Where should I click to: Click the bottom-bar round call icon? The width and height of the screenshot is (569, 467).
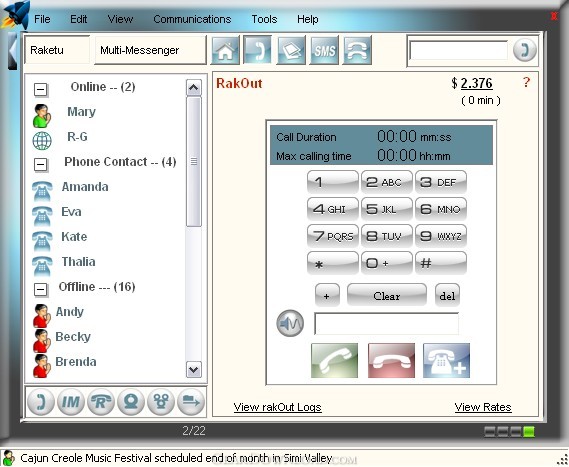(41, 402)
